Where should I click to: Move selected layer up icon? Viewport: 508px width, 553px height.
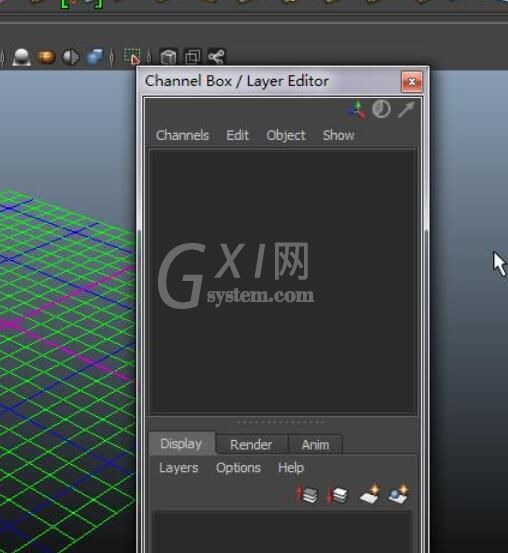(307, 495)
